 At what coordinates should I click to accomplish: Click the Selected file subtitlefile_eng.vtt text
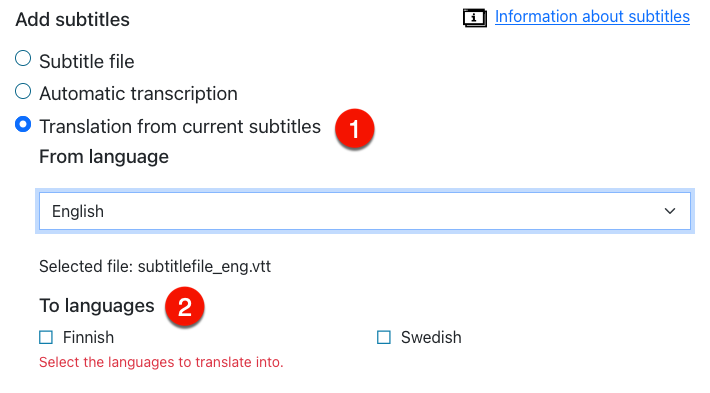(x=155, y=266)
